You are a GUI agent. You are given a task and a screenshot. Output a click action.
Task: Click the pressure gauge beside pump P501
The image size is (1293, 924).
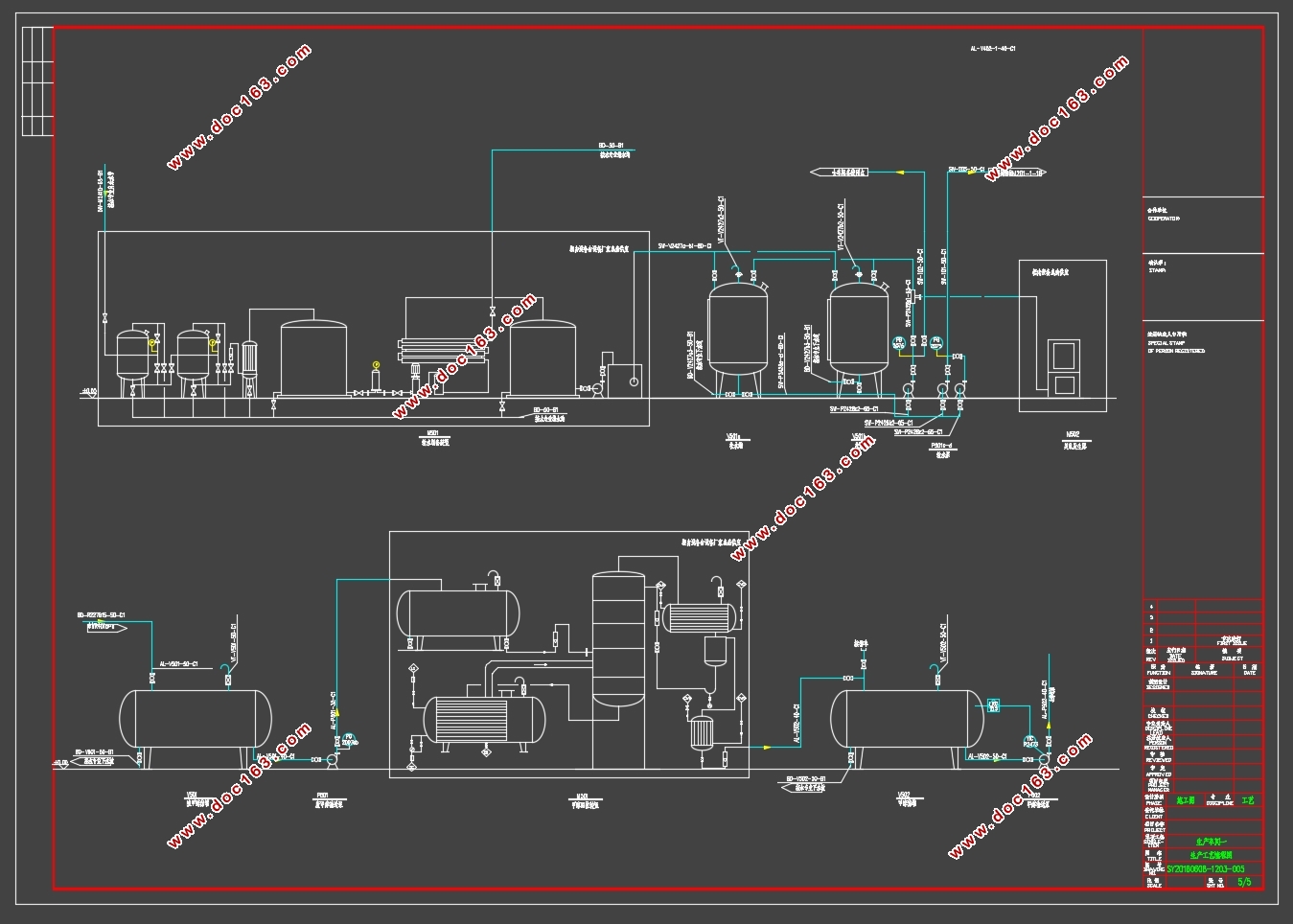coord(348,739)
